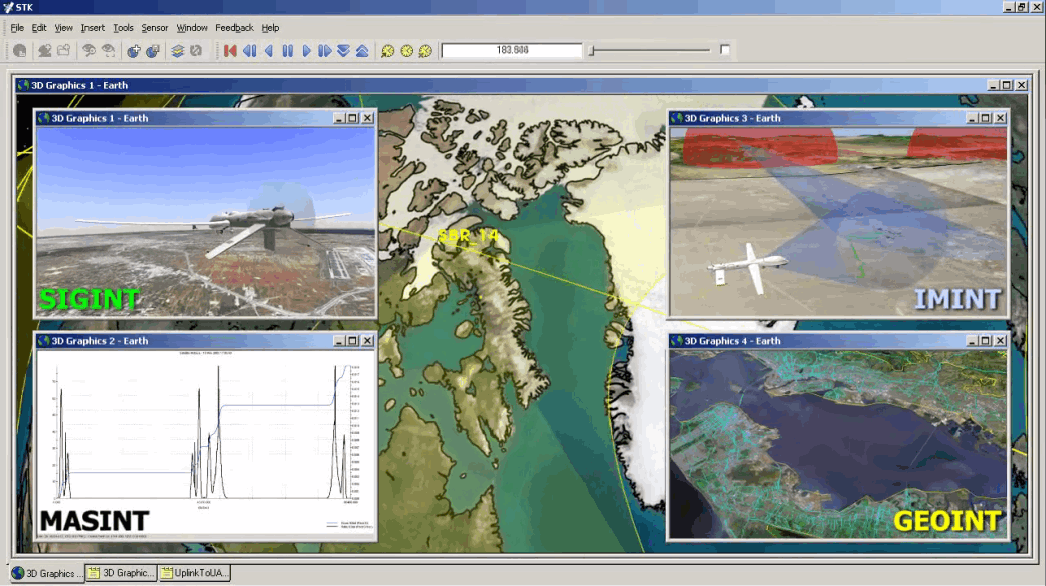Image resolution: width=1046 pixels, height=586 pixels.
Task: Click the animation time field showing 183.808
Action: tap(512, 50)
